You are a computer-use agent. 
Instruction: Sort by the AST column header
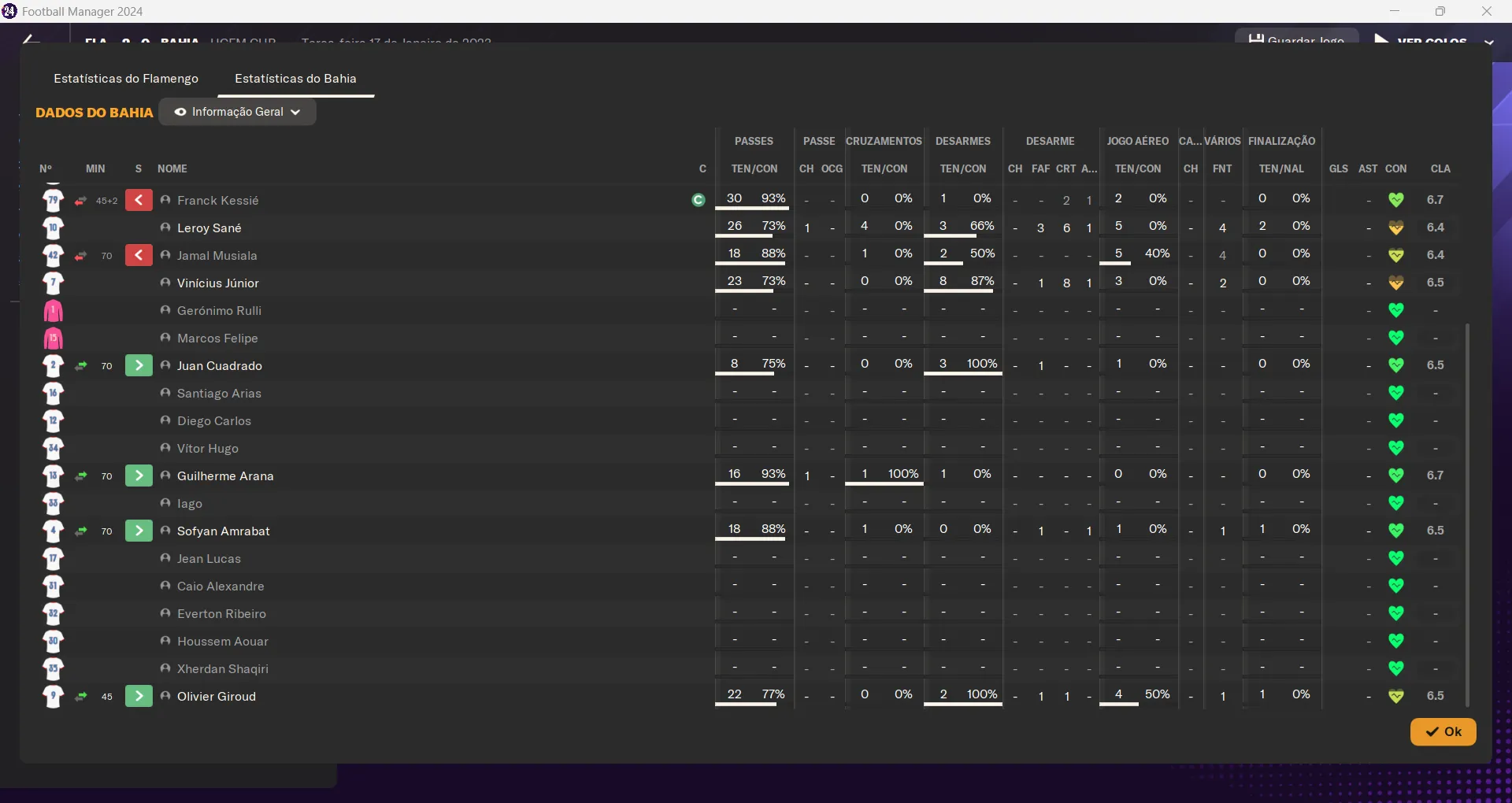[x=1368, y=168]
